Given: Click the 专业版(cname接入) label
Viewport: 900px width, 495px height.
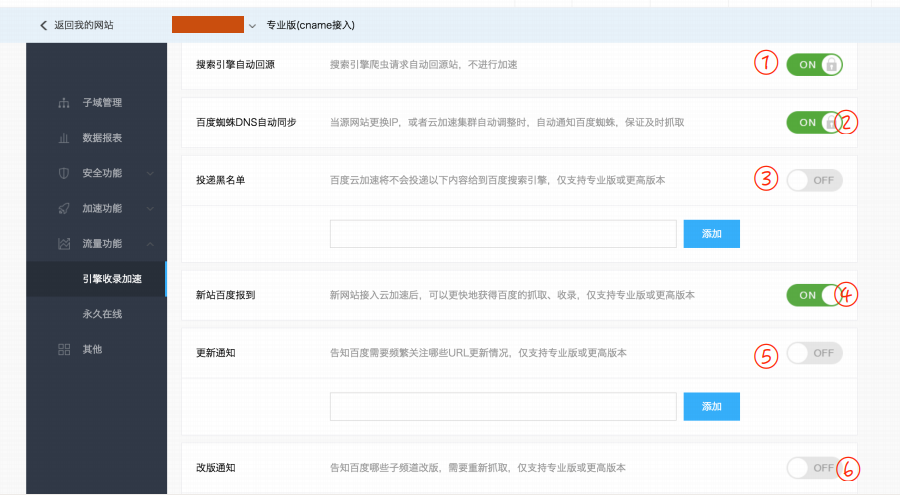Looking at the screenshot, I should pos(311,25).
